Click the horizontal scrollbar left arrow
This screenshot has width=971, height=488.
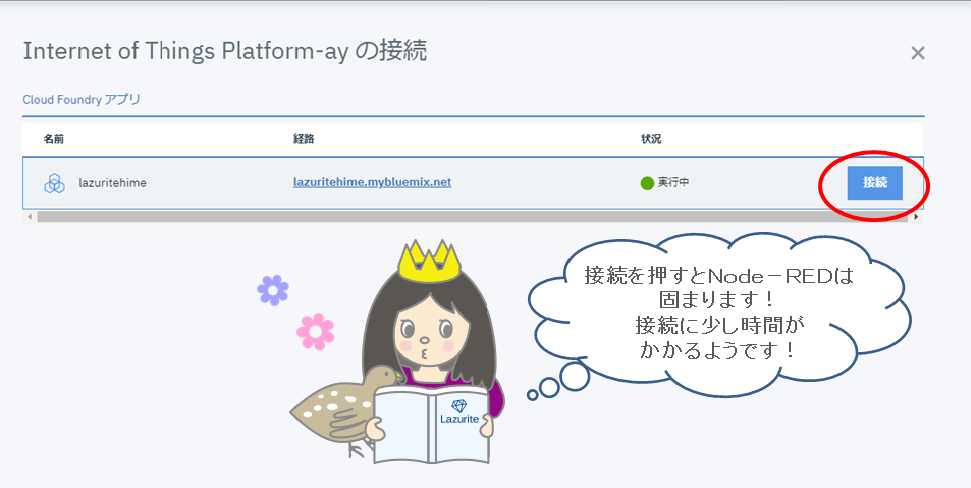coord(29,217)
